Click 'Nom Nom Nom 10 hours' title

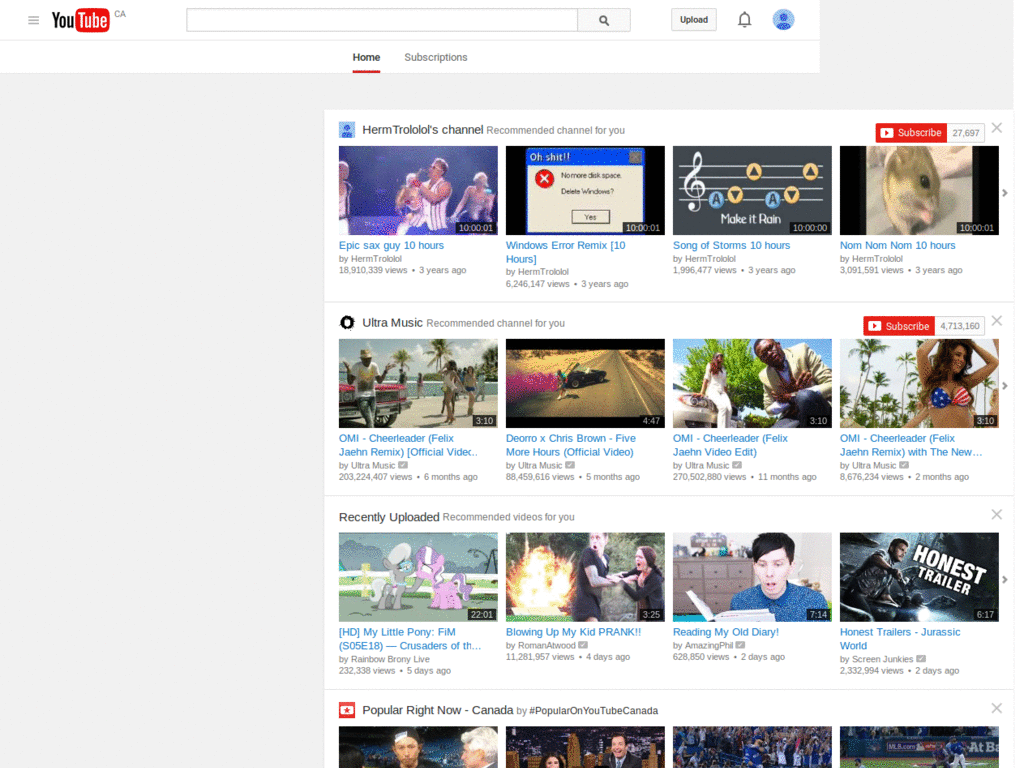(x=897, y=246)
